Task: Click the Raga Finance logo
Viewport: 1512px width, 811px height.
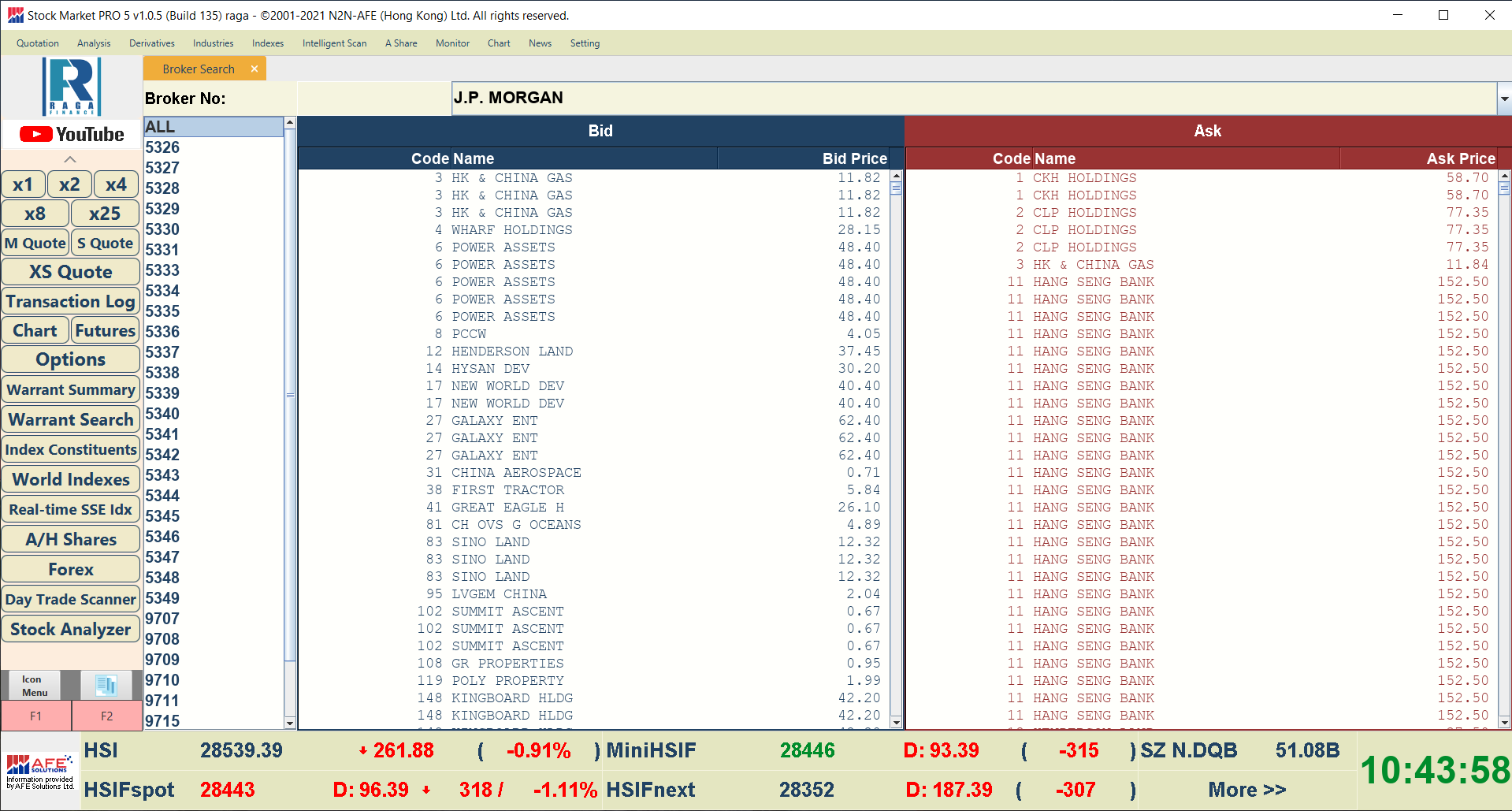Action: [x=71, y=87]
